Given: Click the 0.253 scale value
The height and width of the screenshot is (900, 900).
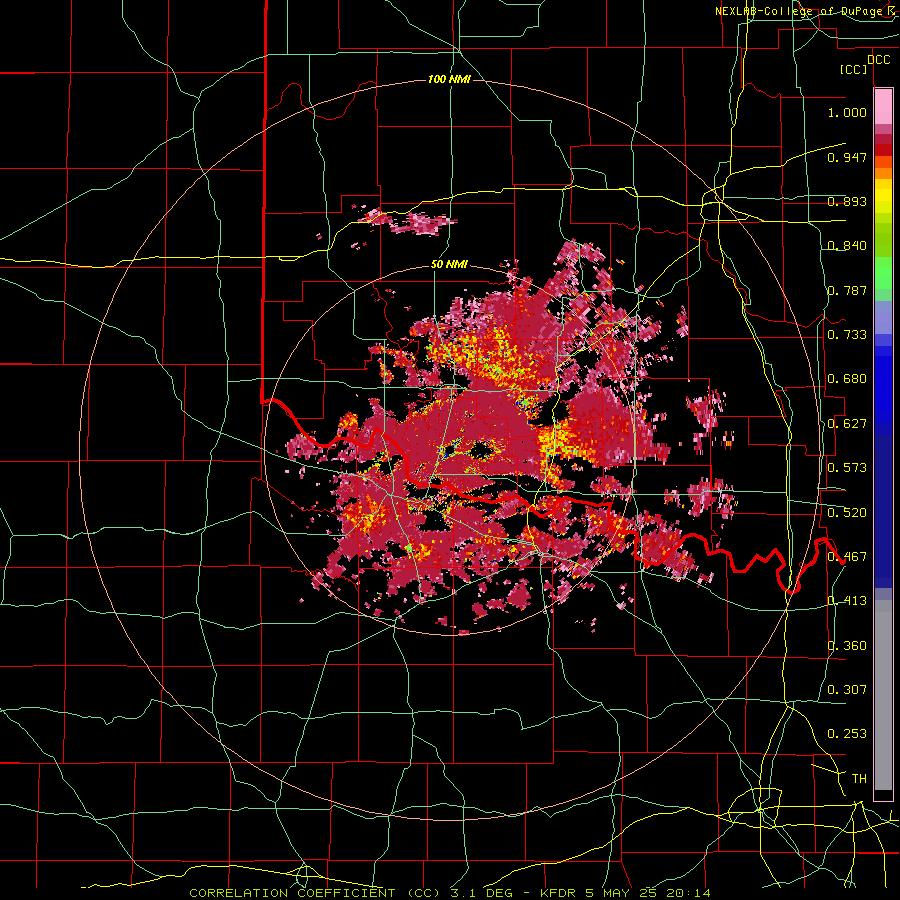Looking at the screenshot, I should (847, 734).
